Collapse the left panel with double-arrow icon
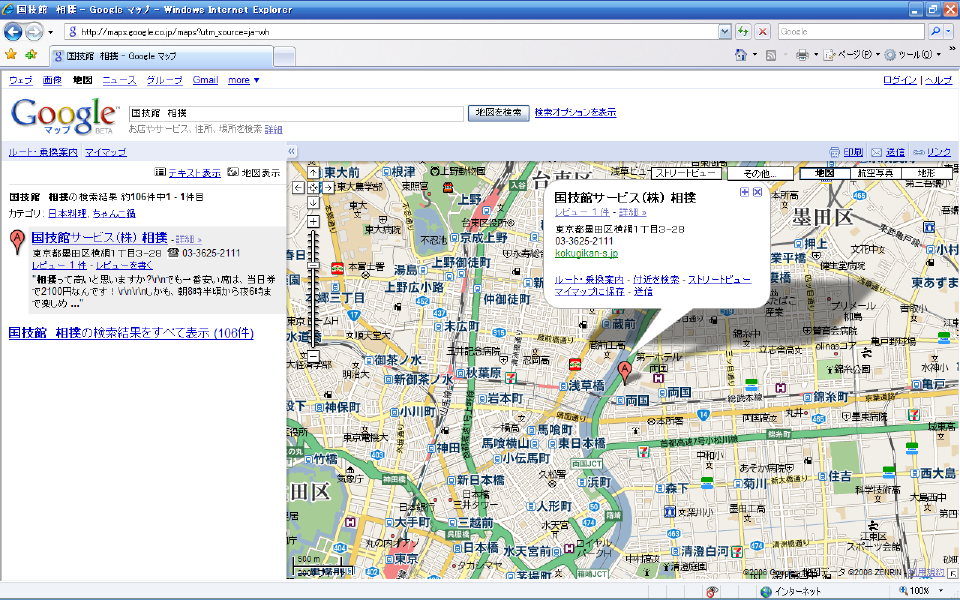960x600 pixels. [x=291, y=151]
